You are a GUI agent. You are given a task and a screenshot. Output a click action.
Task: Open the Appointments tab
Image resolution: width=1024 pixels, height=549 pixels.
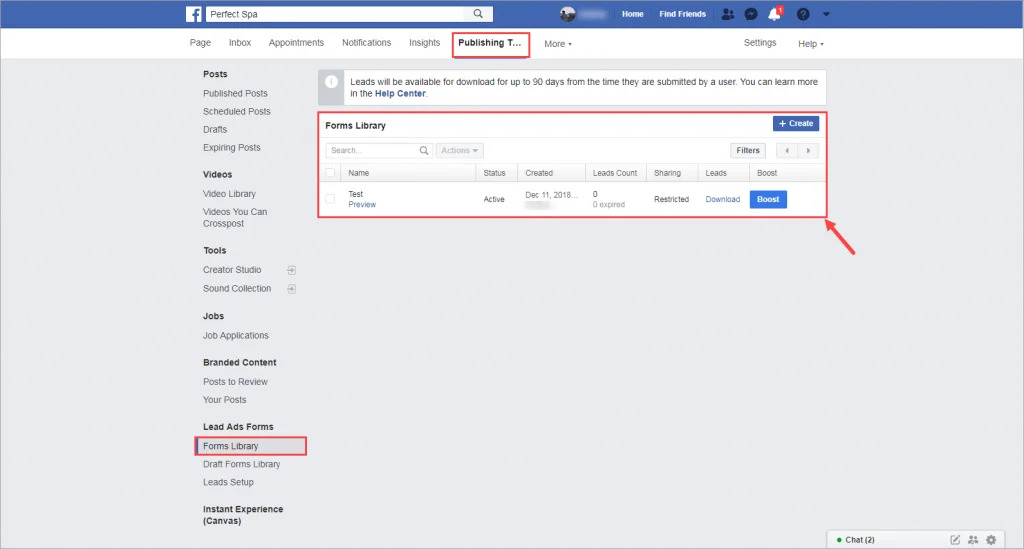click(x=296, y=42)
